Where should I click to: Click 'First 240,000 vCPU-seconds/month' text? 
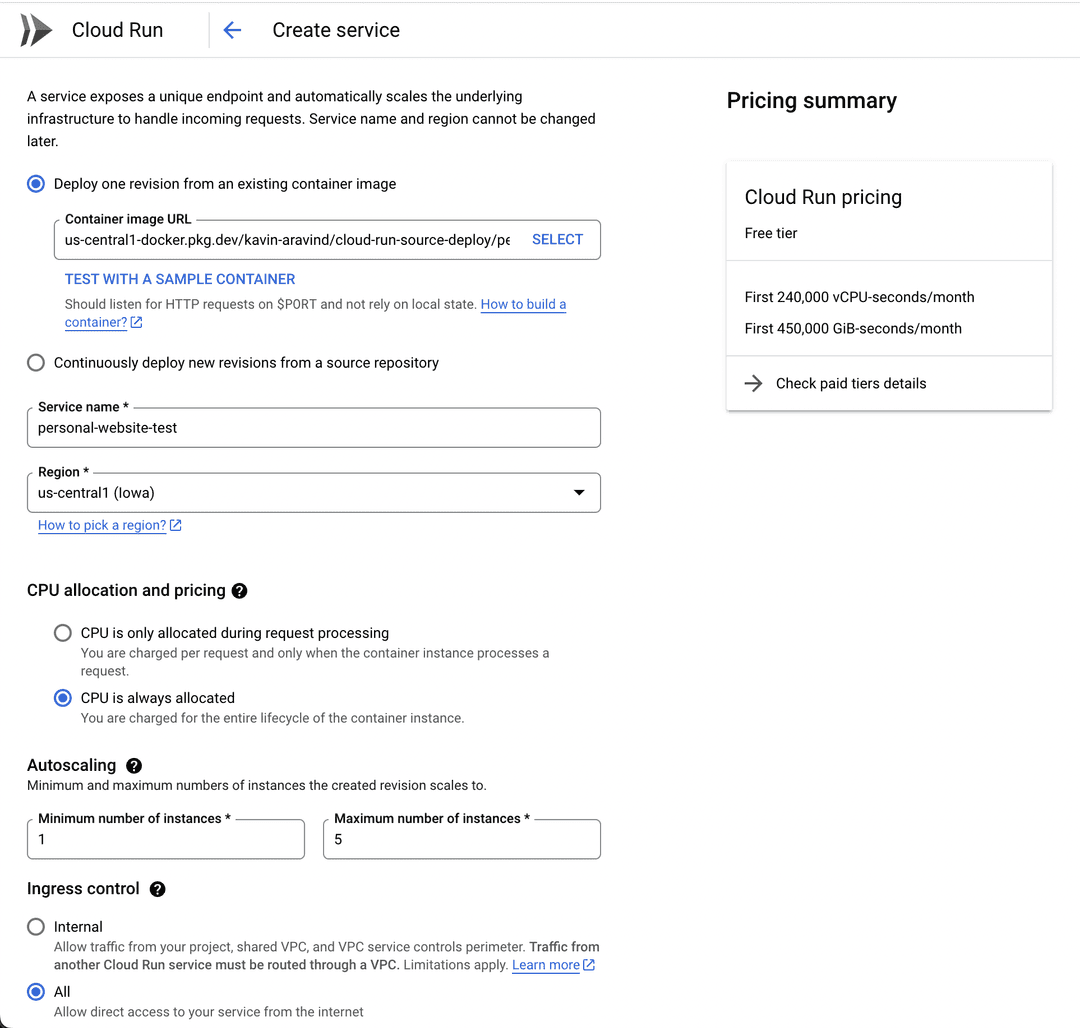pos(860,297)
